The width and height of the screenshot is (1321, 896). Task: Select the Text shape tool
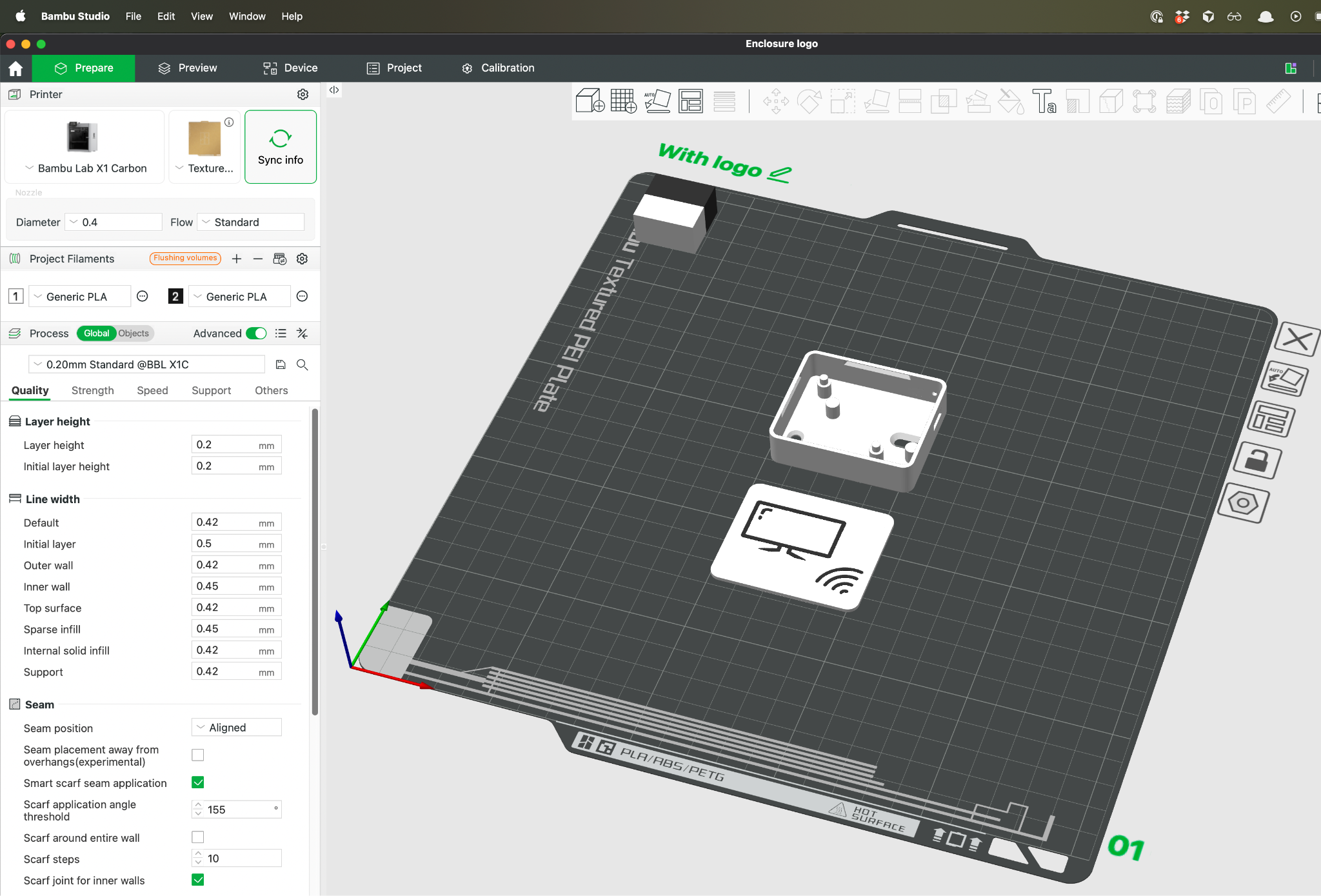pyautogui.click(x=1044, y=101)
